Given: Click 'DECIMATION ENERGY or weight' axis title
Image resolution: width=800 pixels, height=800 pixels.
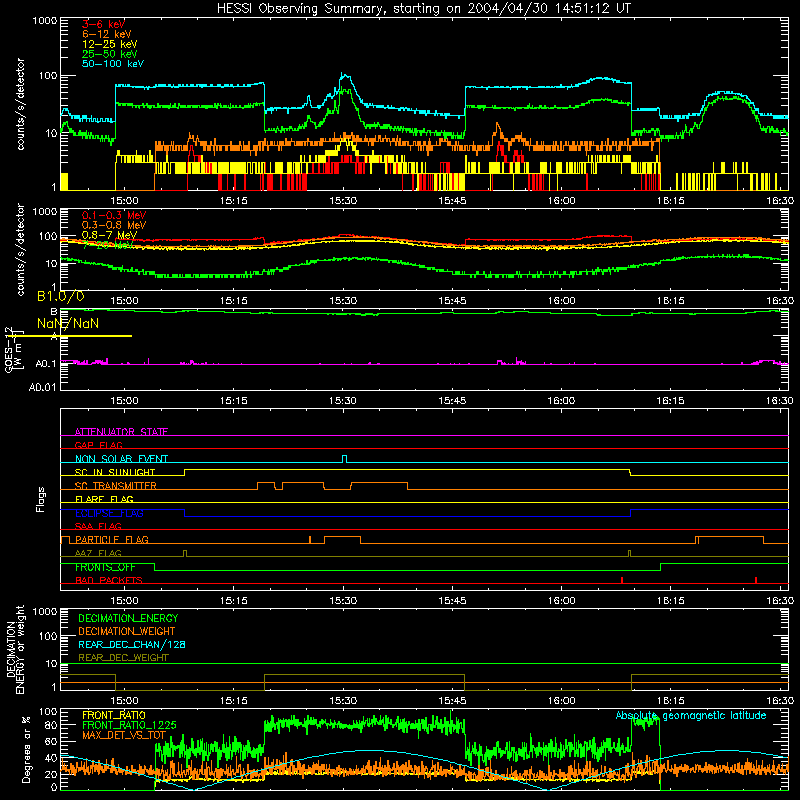Looking at the screenshot, I should [15, 650].
